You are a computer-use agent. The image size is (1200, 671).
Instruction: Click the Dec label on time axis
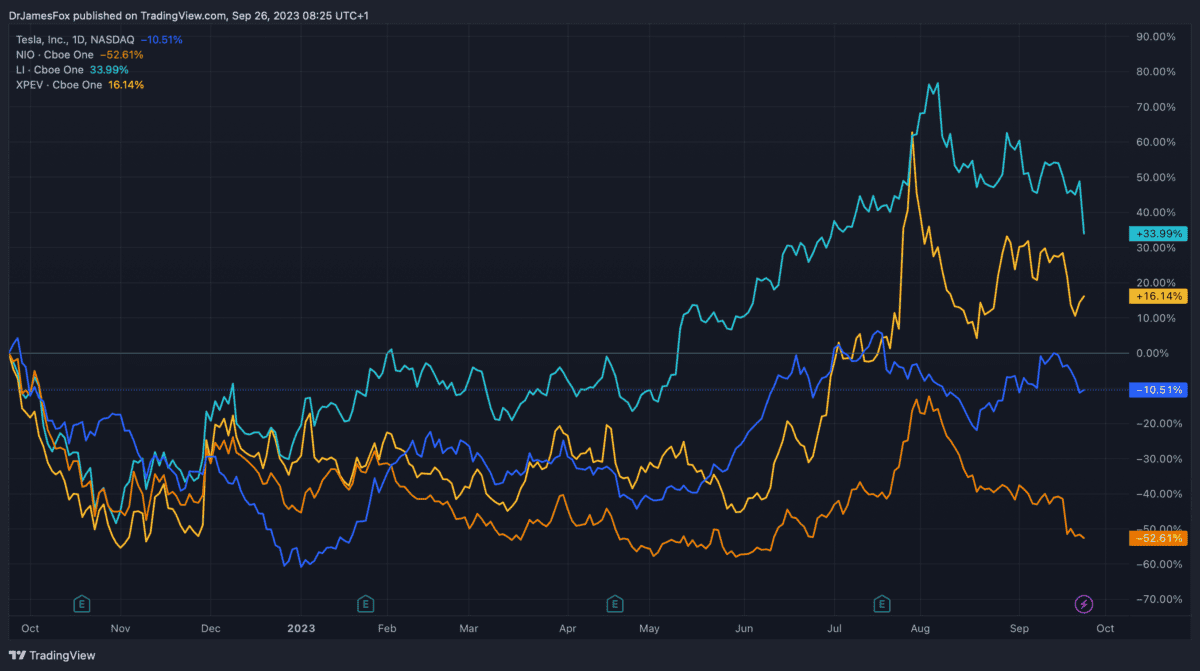click(212, 628)
